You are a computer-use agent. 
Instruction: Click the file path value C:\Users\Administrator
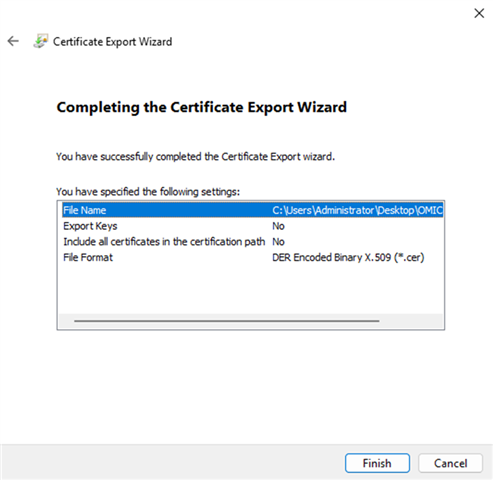click(x=357, y=210)
